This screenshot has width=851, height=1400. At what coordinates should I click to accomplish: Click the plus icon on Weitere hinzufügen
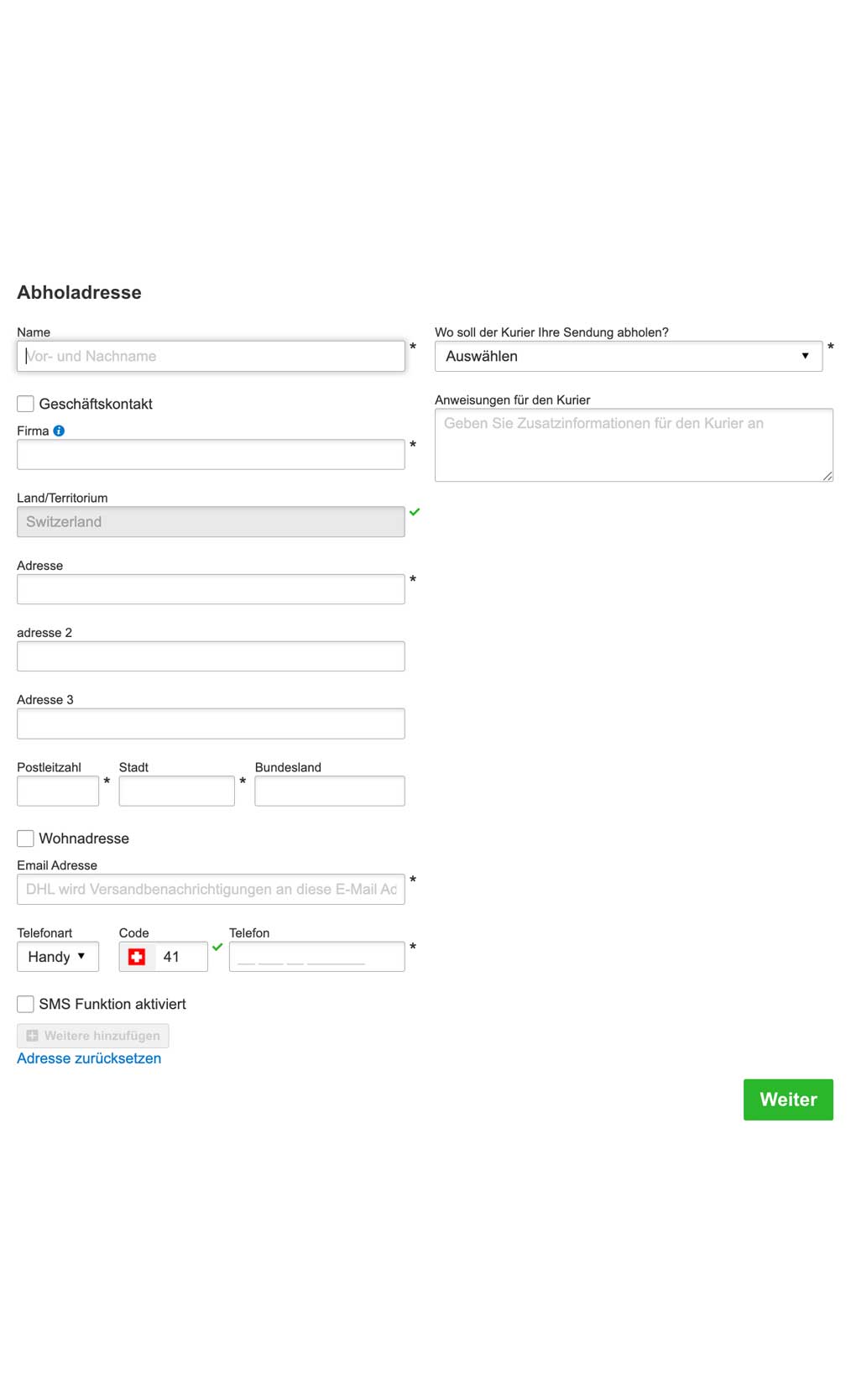point(33,1036)
